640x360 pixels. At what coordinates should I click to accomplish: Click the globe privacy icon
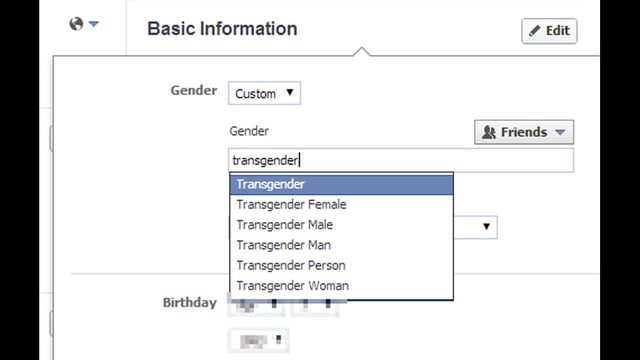pyautogui.click(x=76, y=24)
